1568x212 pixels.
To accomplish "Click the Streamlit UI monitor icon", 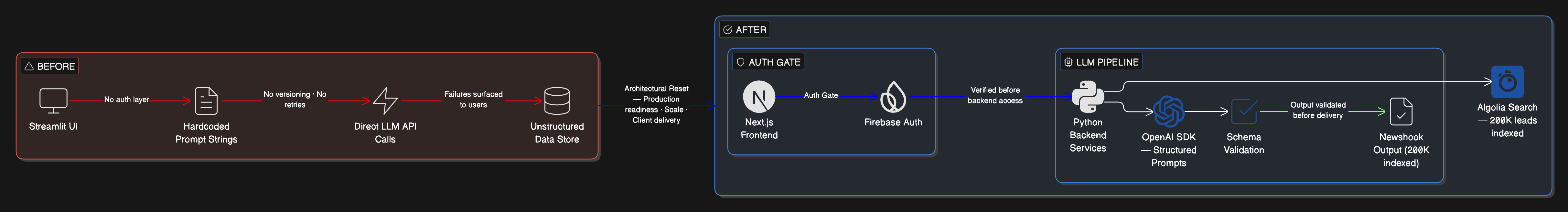I will point(53,100).
